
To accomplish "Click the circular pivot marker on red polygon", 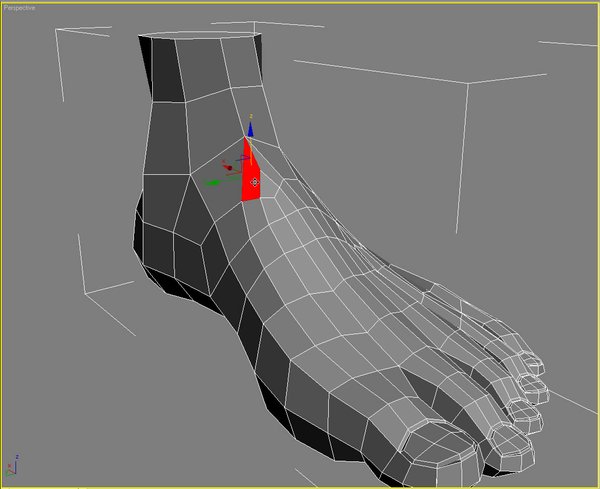I will point(255,182).
